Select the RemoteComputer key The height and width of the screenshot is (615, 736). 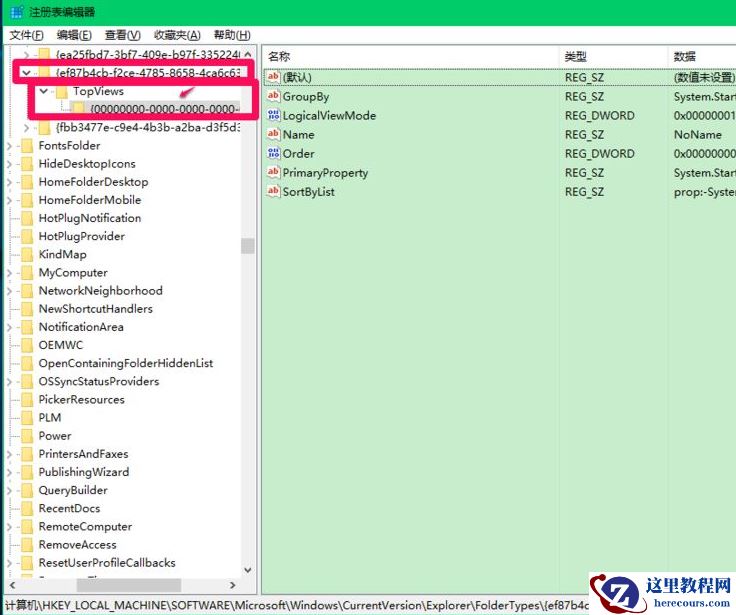[x=85, y=527]
